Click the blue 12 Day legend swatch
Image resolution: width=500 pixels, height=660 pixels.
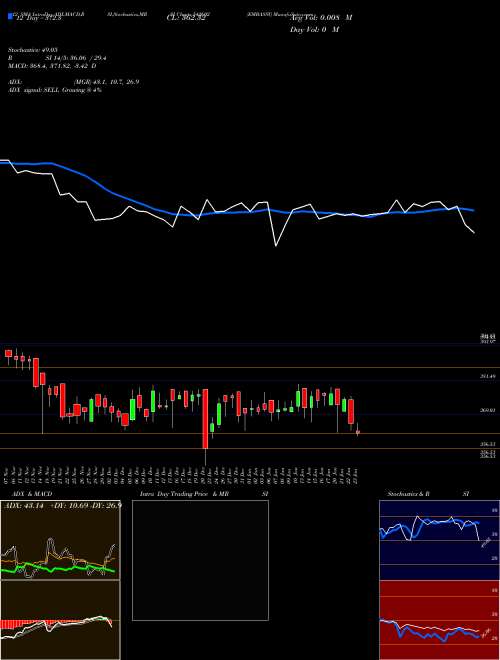click(11, 16)
